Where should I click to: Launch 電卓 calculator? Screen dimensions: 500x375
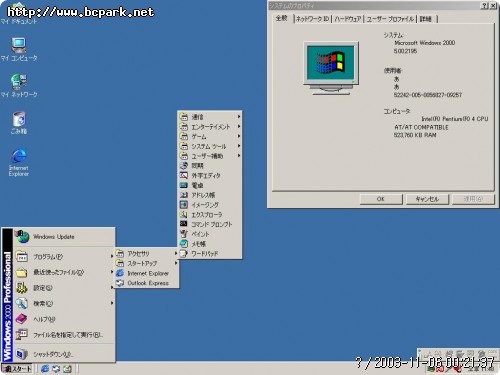point(210,185)
